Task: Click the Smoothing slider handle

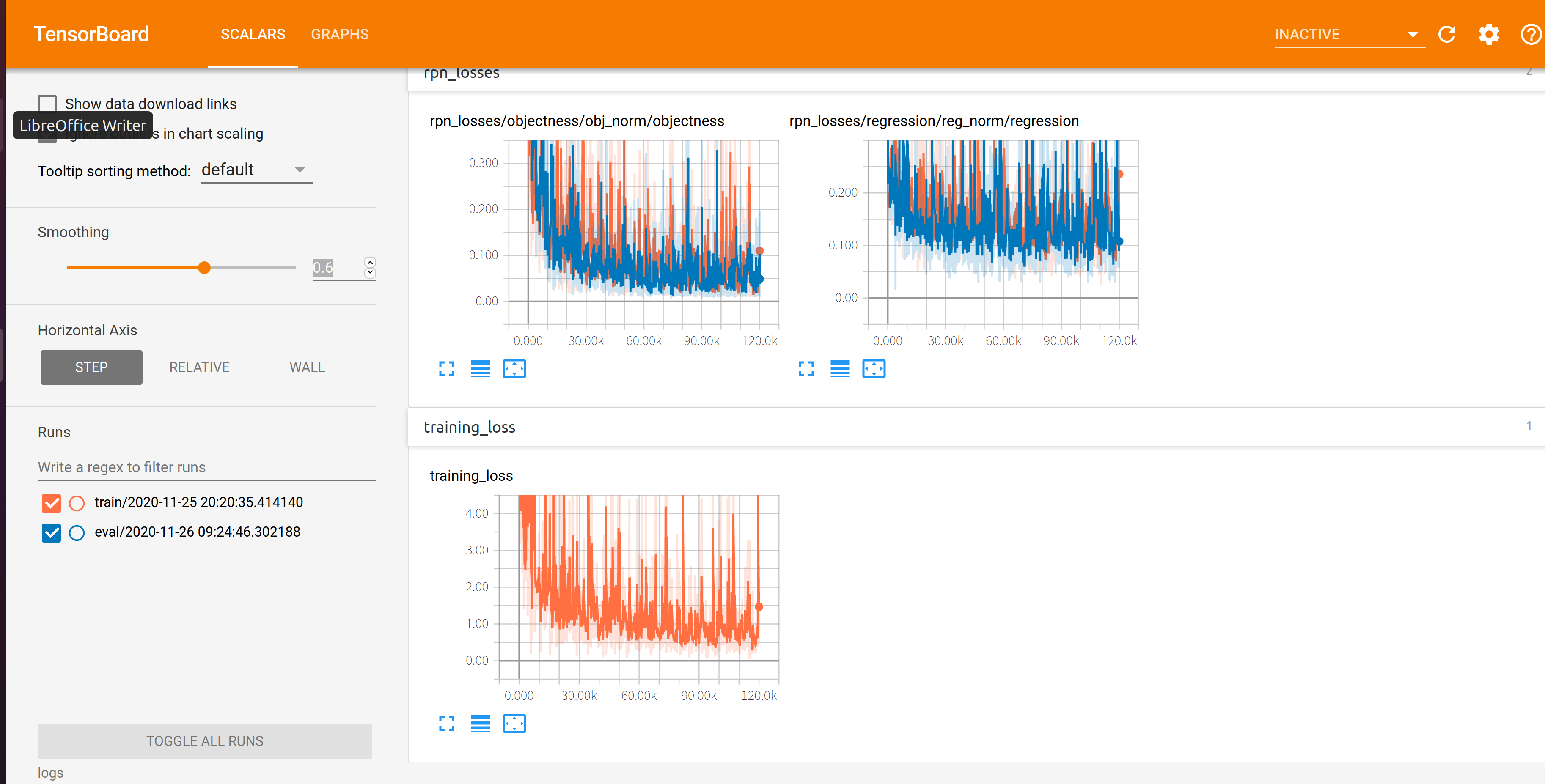Action: coord(204,267)
